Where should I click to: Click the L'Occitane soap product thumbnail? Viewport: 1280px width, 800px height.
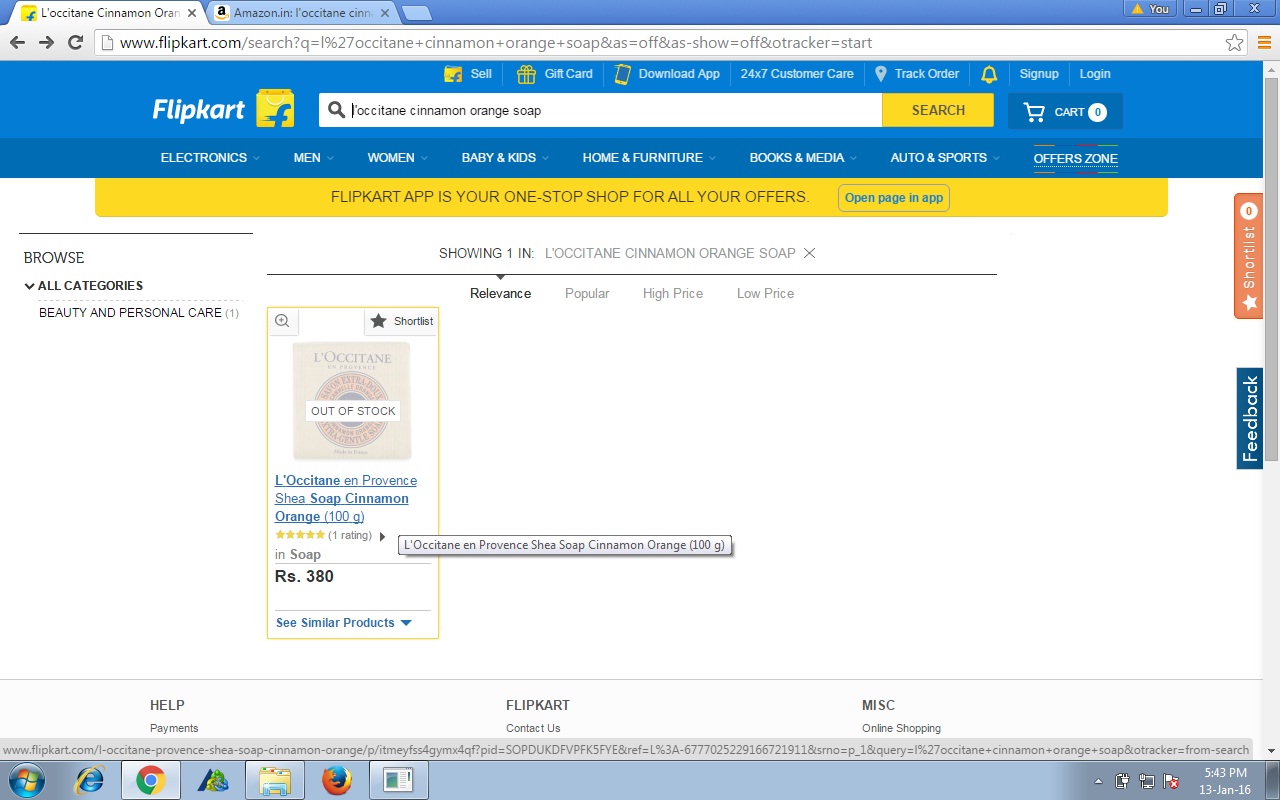[352, 400]
